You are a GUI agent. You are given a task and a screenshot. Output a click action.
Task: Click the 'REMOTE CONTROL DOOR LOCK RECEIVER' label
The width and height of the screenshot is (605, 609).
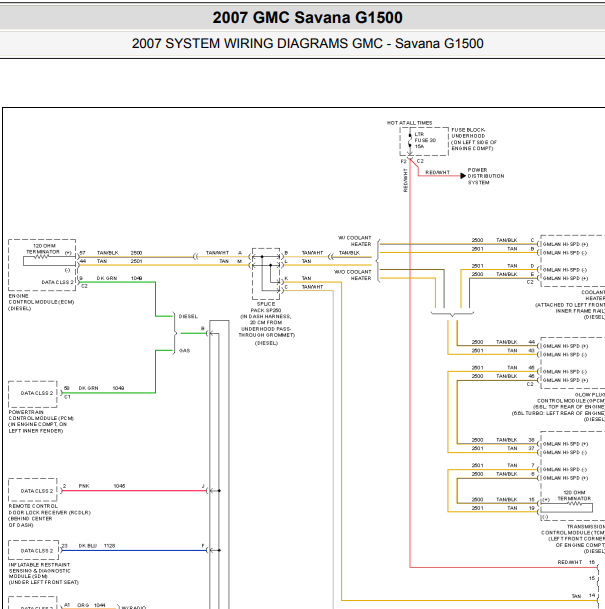coord(49,515)
